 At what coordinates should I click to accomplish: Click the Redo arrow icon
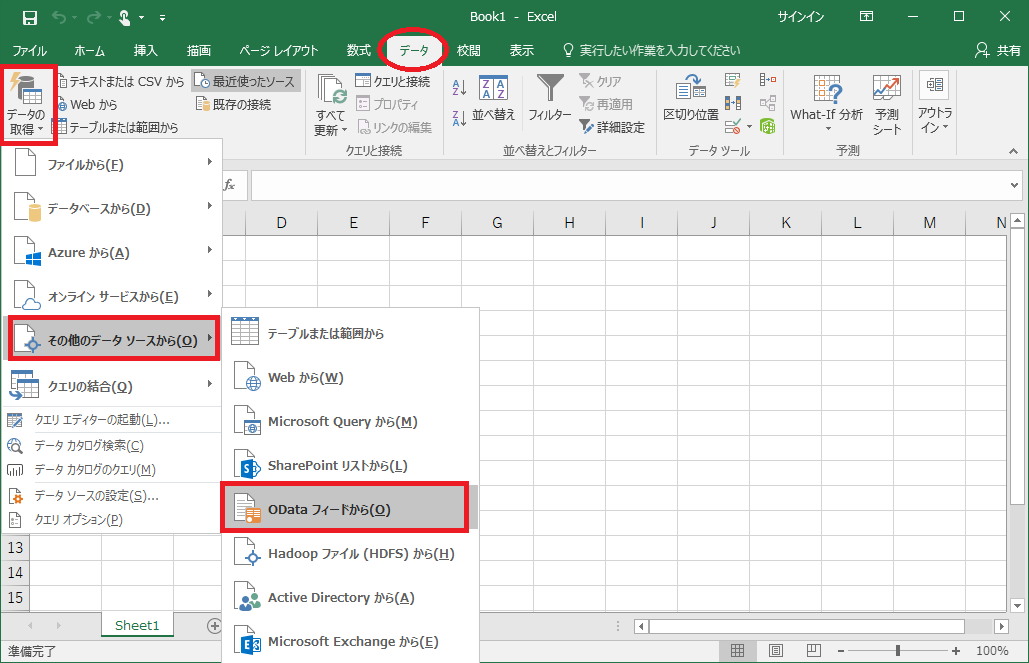click(x=94, y=18)
